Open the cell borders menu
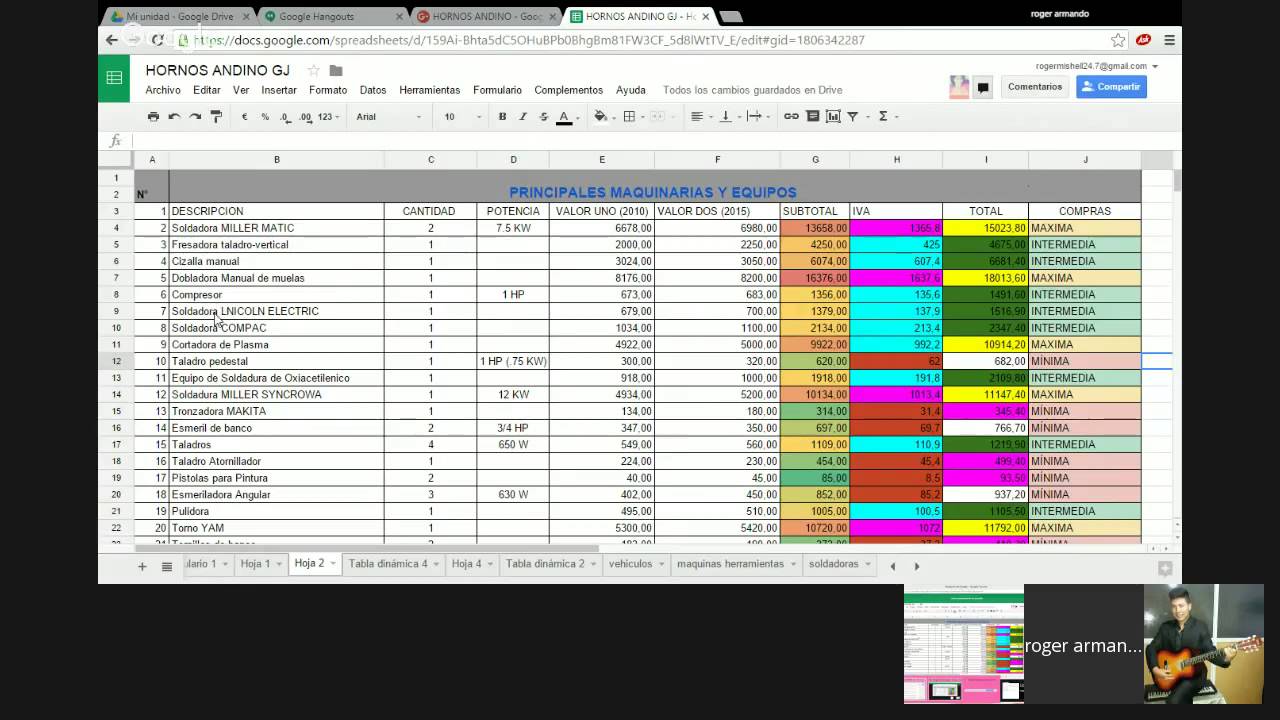The width and height of the screenshot is (1280, 720). point(631,117)
